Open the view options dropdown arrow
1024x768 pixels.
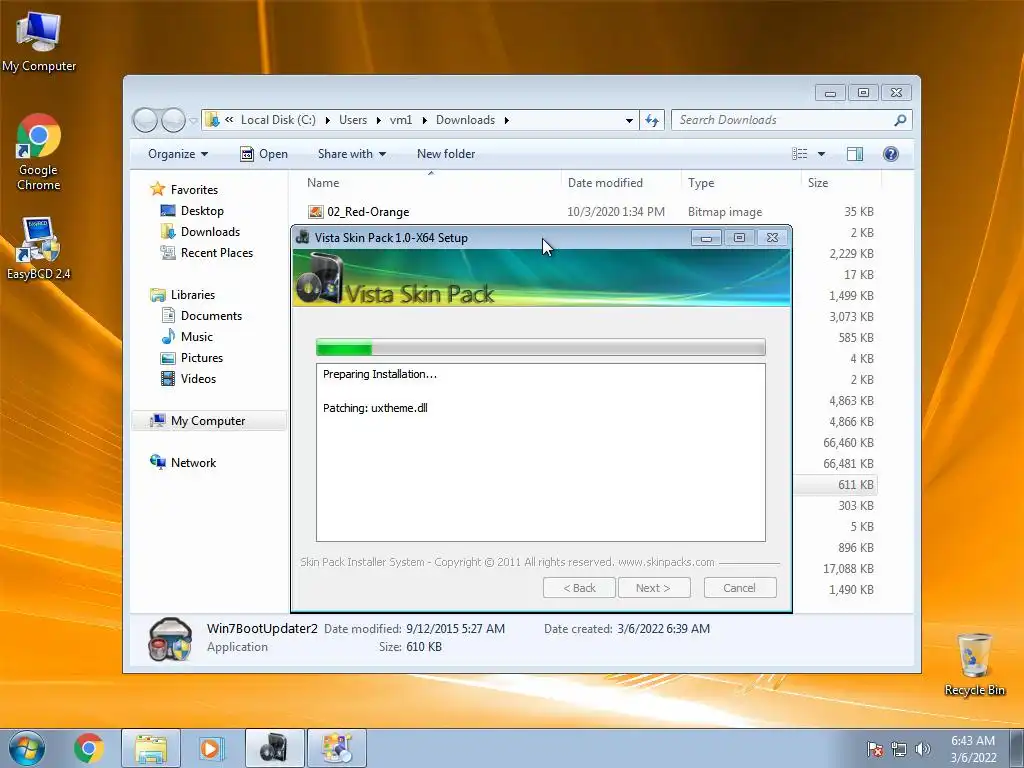click(822, 154)
